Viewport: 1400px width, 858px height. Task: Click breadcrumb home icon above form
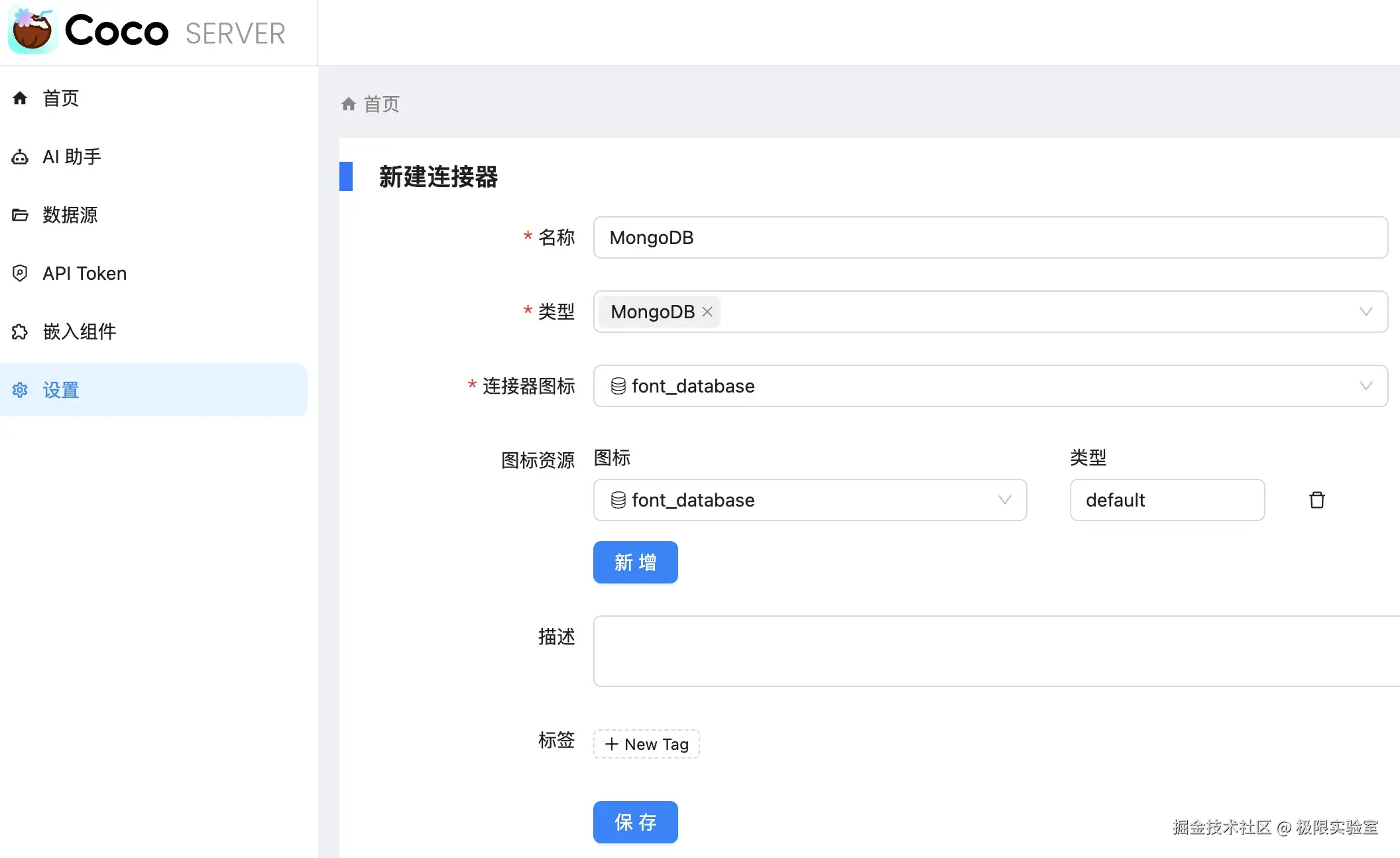pyautogui.click(x=349, y=104)
